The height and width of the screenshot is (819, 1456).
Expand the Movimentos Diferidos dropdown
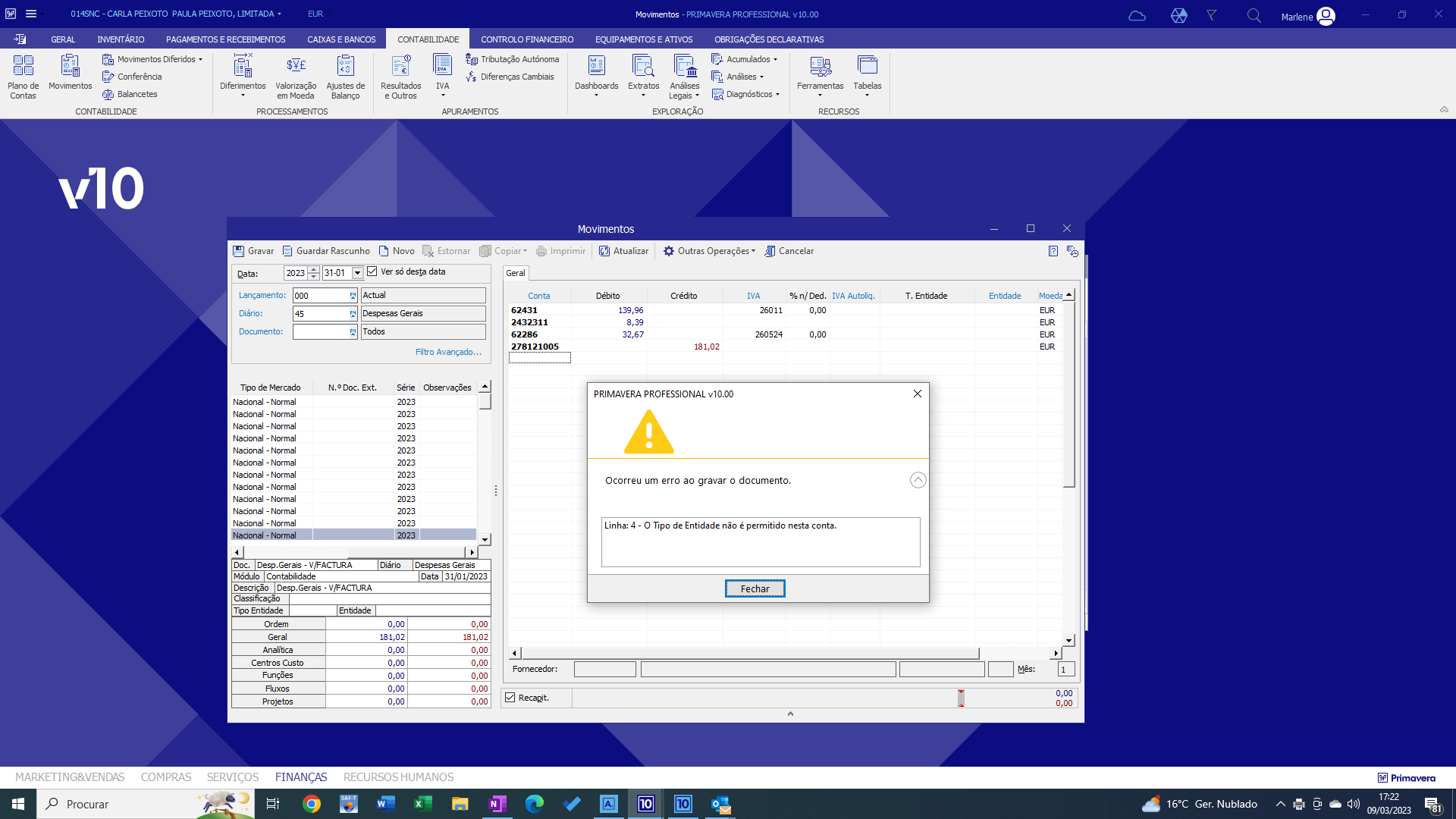pos(200,59)
